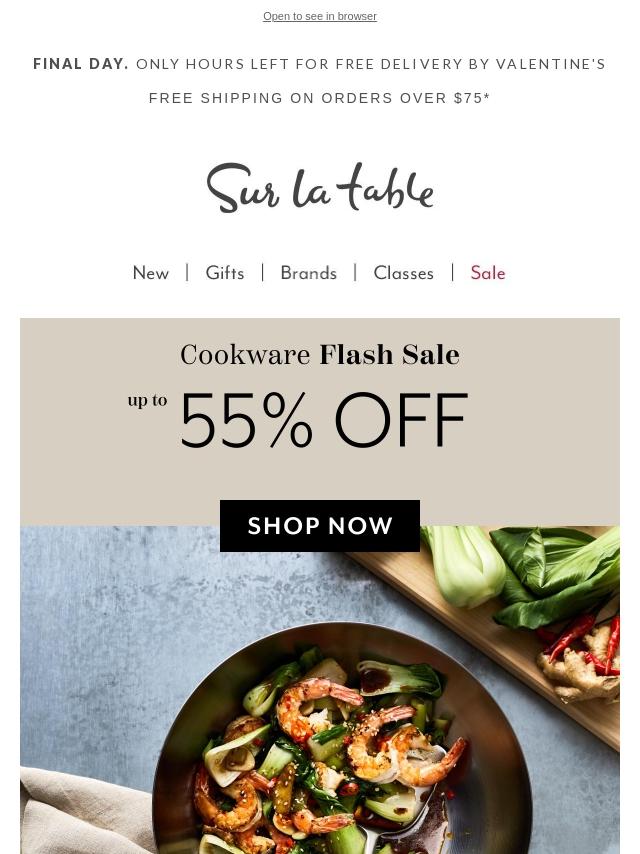
Task: Click the FINAL DAY Valentine's delivery banner
Action: pos(320,64)
